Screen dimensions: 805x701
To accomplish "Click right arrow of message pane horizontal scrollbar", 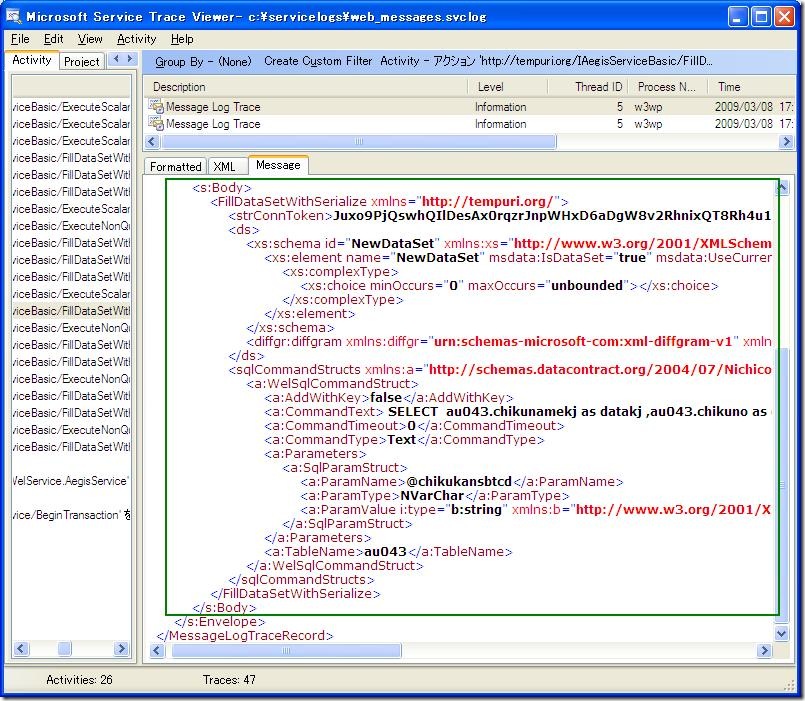I will tap(764, 651).
